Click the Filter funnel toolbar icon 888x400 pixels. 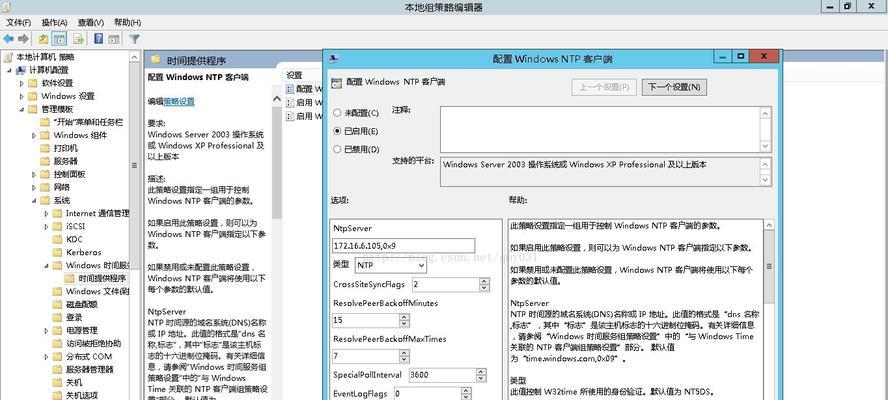tap(134, 39)
